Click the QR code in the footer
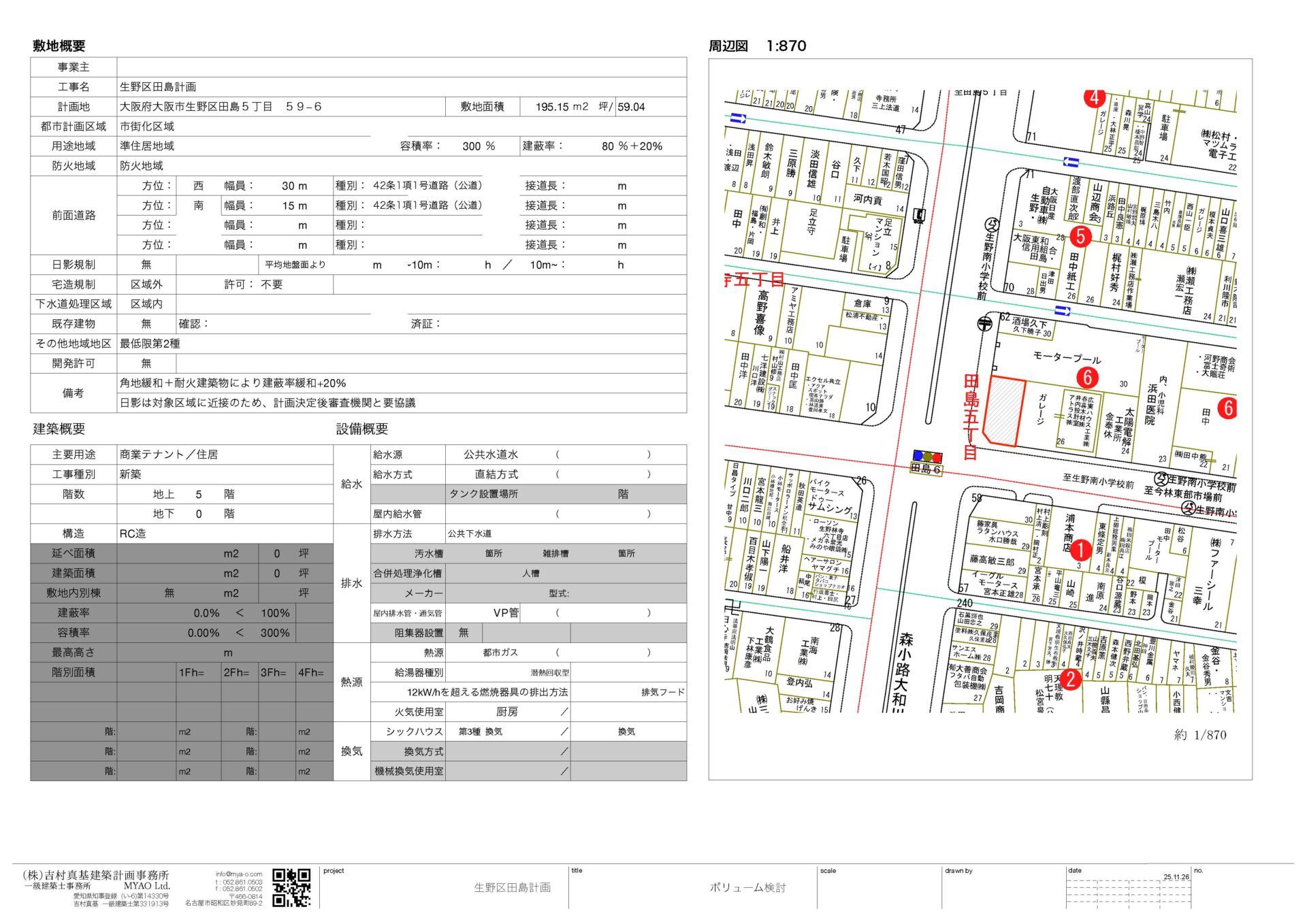1307x924 pixels. pyautogui.click(x=291, y=887)
